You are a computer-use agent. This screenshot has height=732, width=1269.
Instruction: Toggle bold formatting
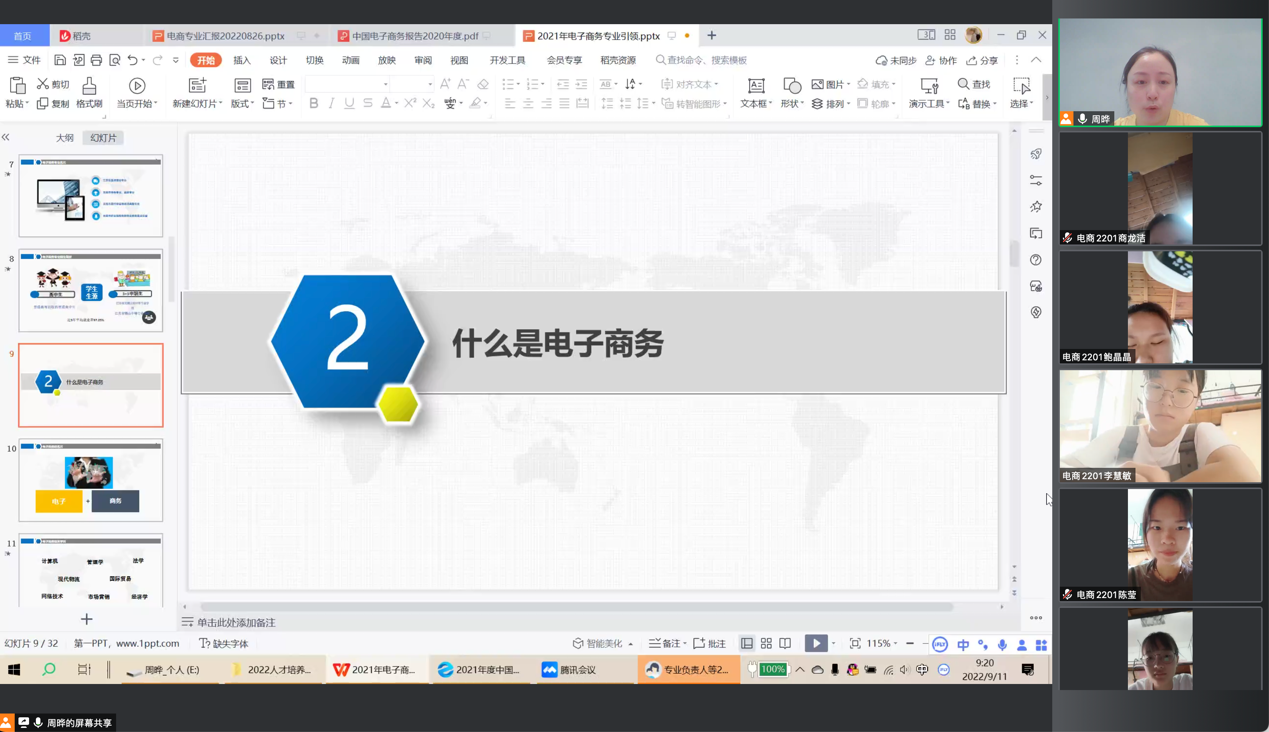coord(313,103)
